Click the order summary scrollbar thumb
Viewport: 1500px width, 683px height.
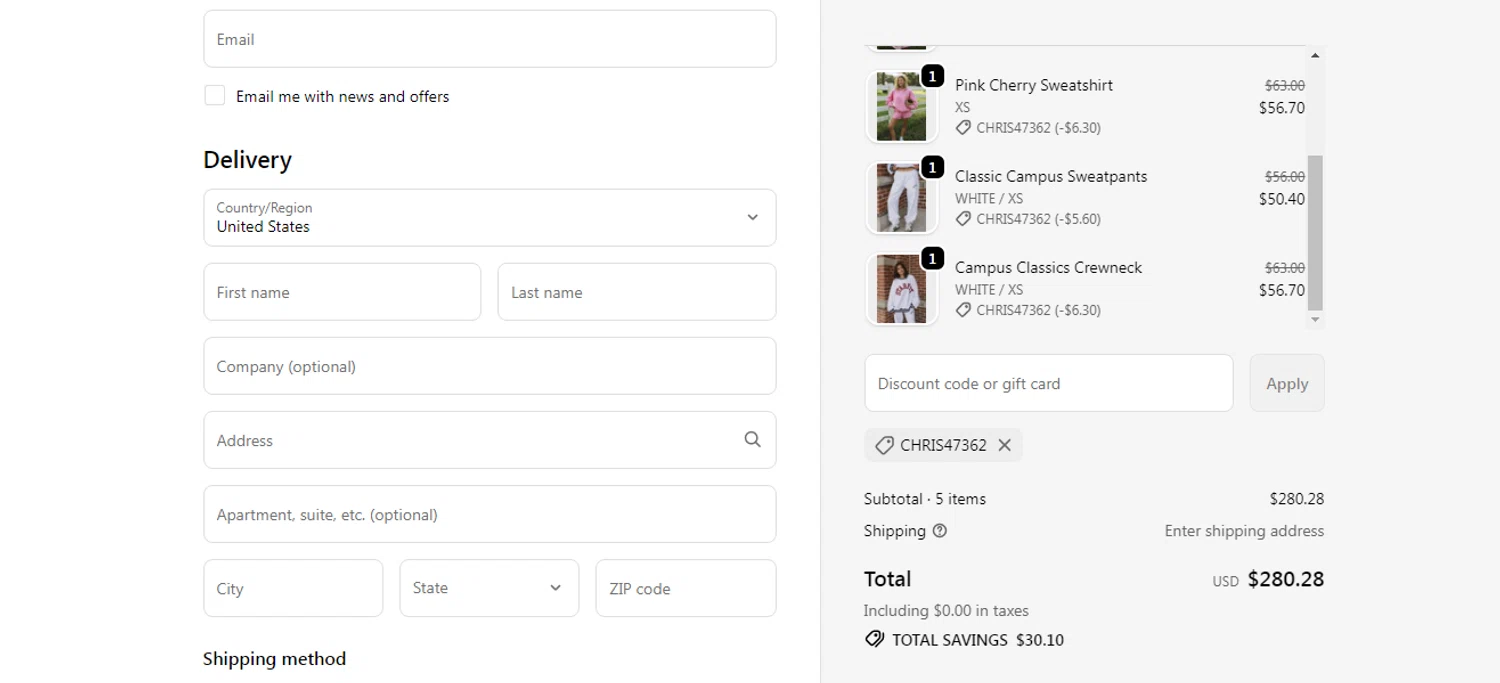pos(1315,232)
